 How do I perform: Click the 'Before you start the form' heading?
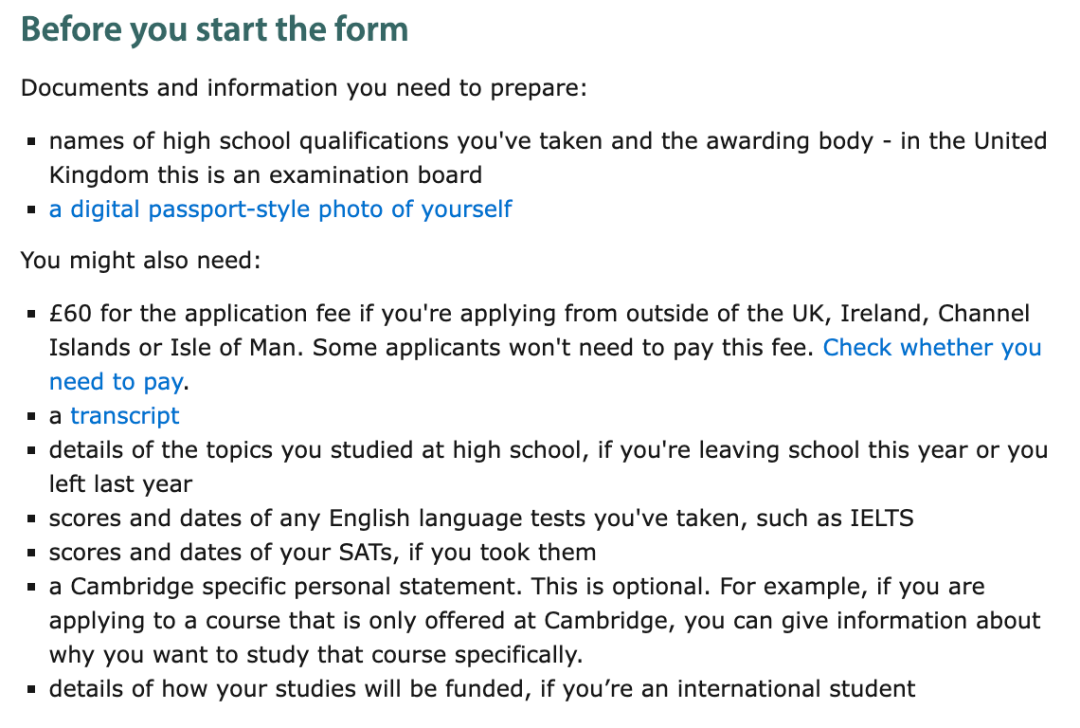coord(214,30)
